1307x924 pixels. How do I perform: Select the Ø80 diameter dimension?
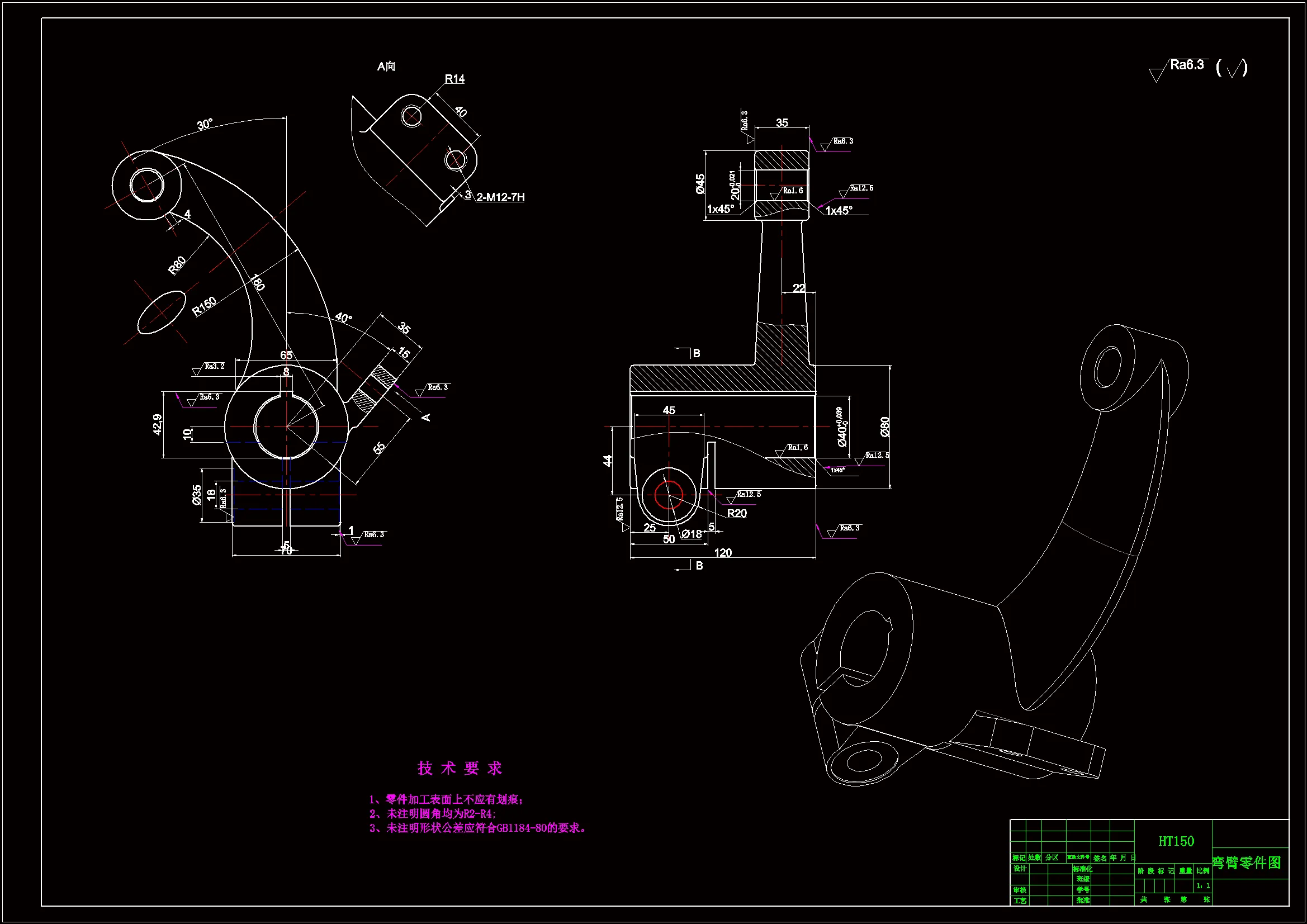[884, 427]
